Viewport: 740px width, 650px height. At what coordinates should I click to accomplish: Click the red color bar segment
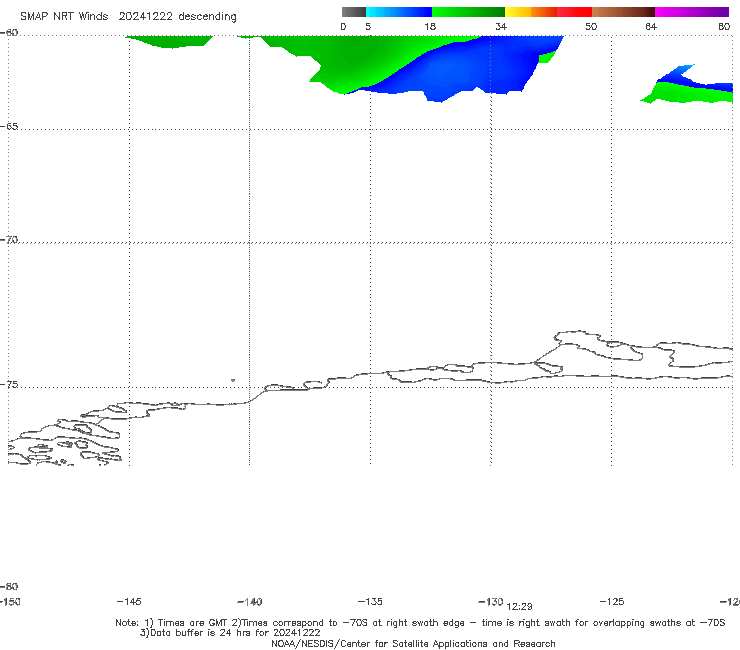click(574, 12)
